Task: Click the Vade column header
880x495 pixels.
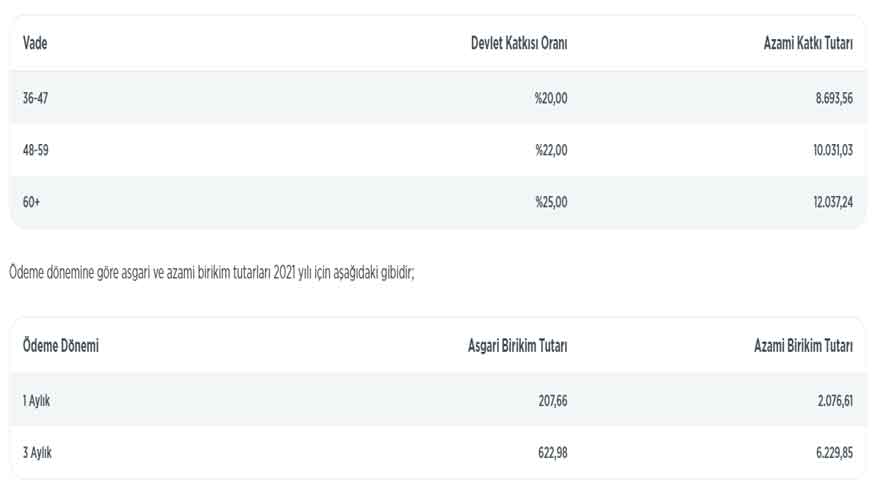Action: click(35, 43)
